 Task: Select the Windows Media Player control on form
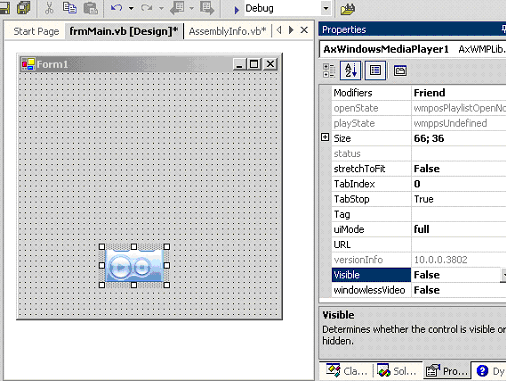pyautogui.click(x=134, y=266)
